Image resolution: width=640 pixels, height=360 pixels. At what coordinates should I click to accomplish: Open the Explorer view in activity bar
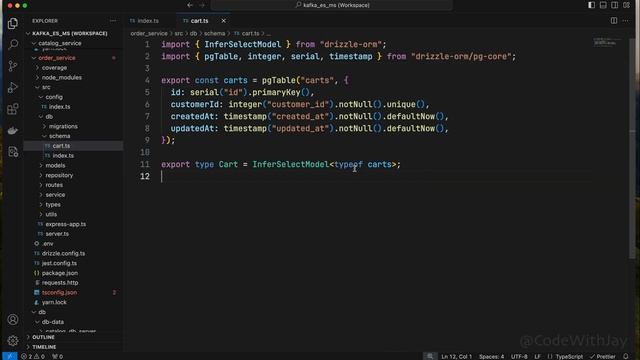(13, 23)
